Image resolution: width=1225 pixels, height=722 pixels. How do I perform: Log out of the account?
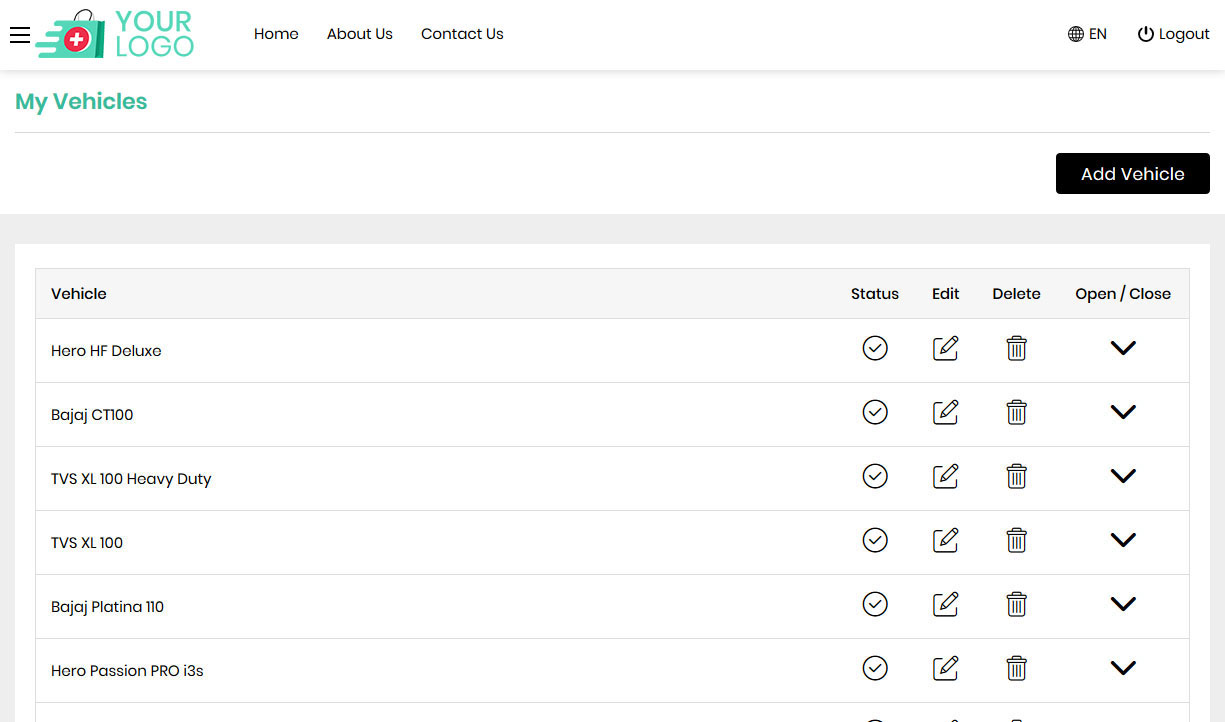pos(1174,34)
